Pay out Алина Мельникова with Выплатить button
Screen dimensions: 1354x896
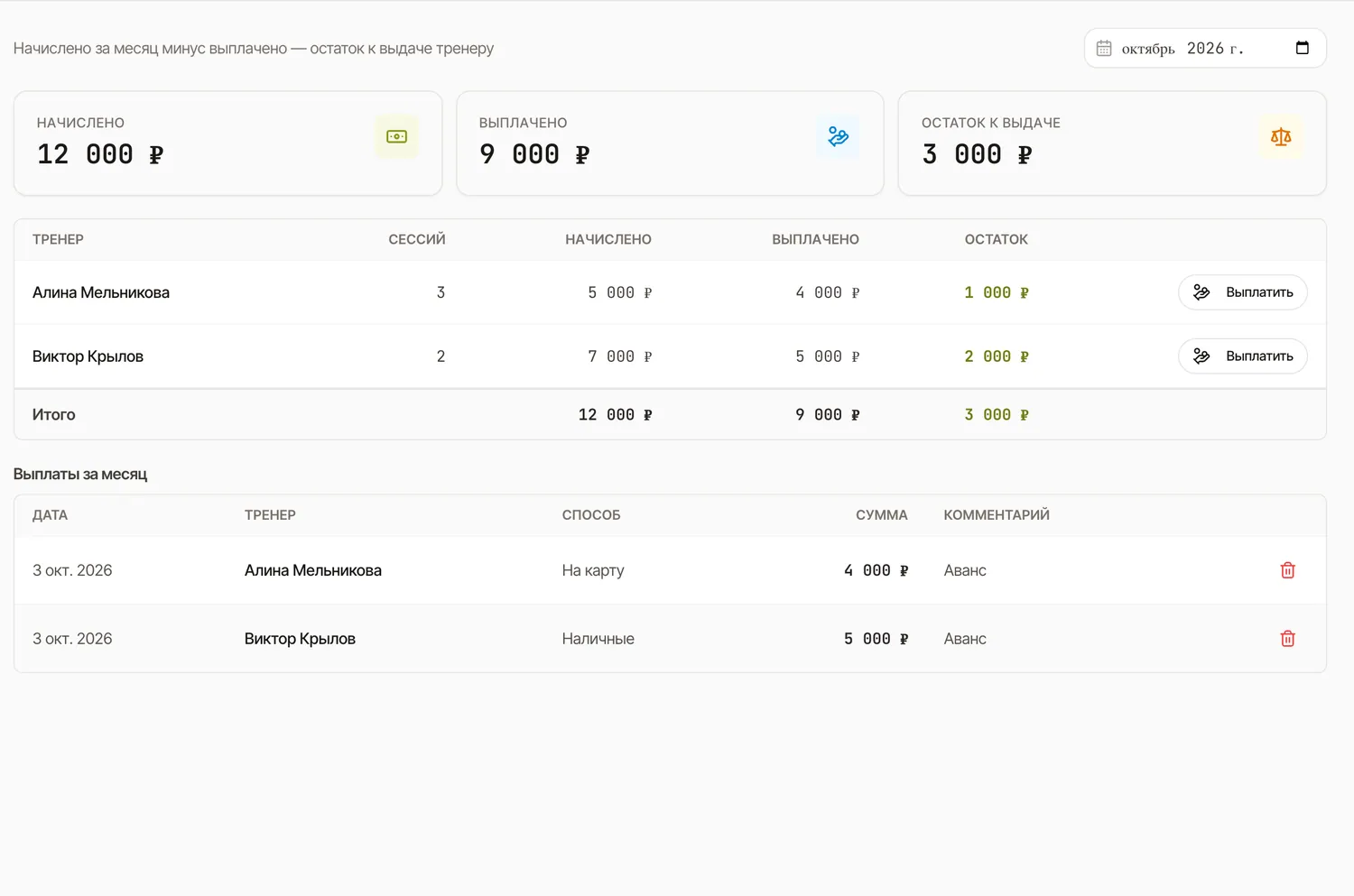pos(1242,292)
